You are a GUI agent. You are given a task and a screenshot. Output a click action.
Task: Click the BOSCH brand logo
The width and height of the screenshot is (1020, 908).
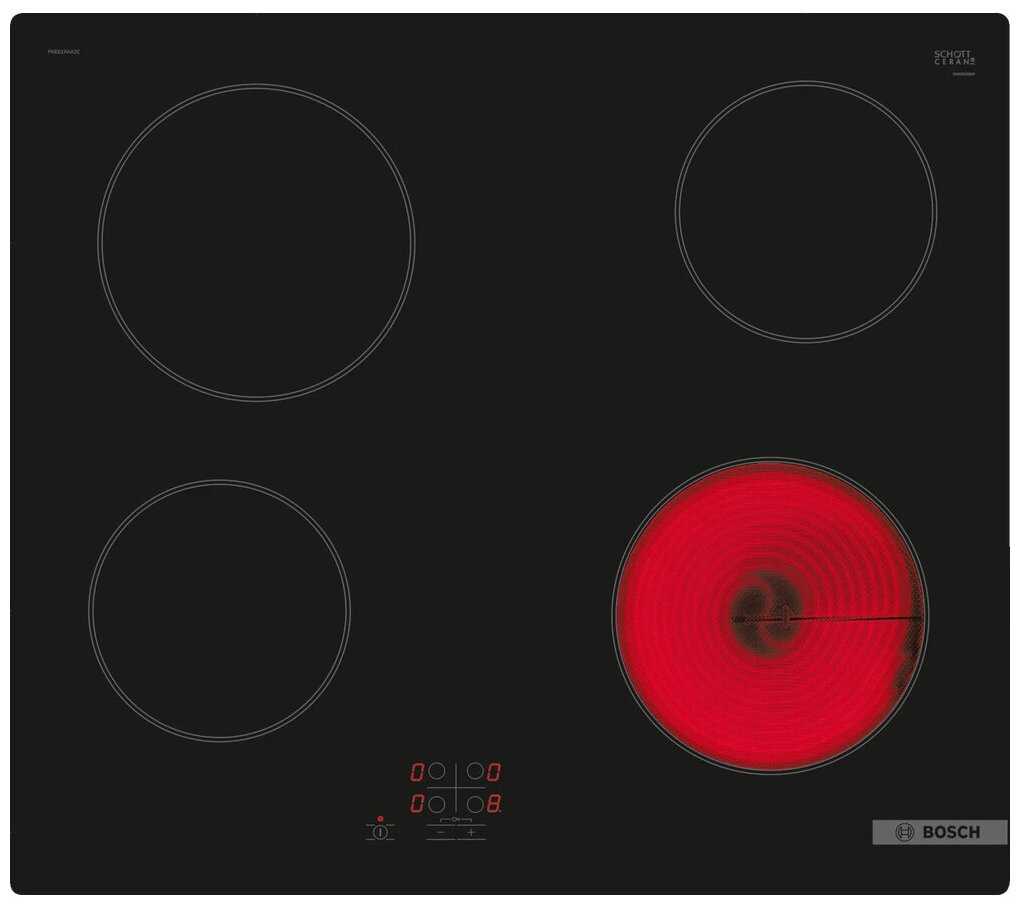939,832
